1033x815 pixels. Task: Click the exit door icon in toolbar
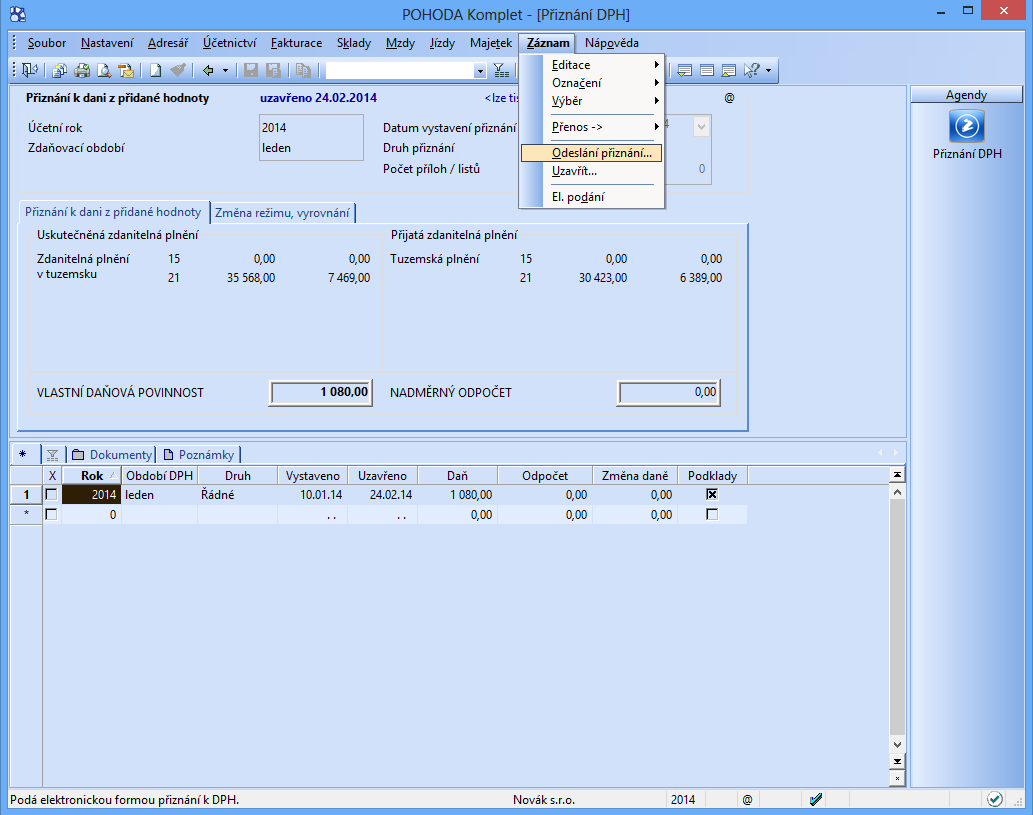(28, 70)
